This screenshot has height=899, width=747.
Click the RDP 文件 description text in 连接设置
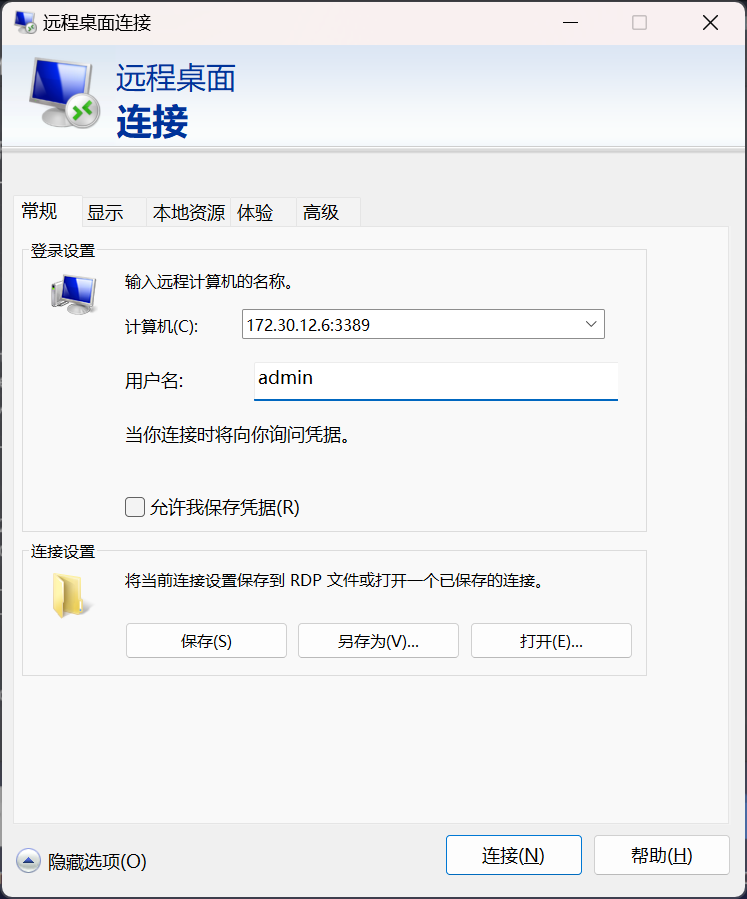point(334,580)
